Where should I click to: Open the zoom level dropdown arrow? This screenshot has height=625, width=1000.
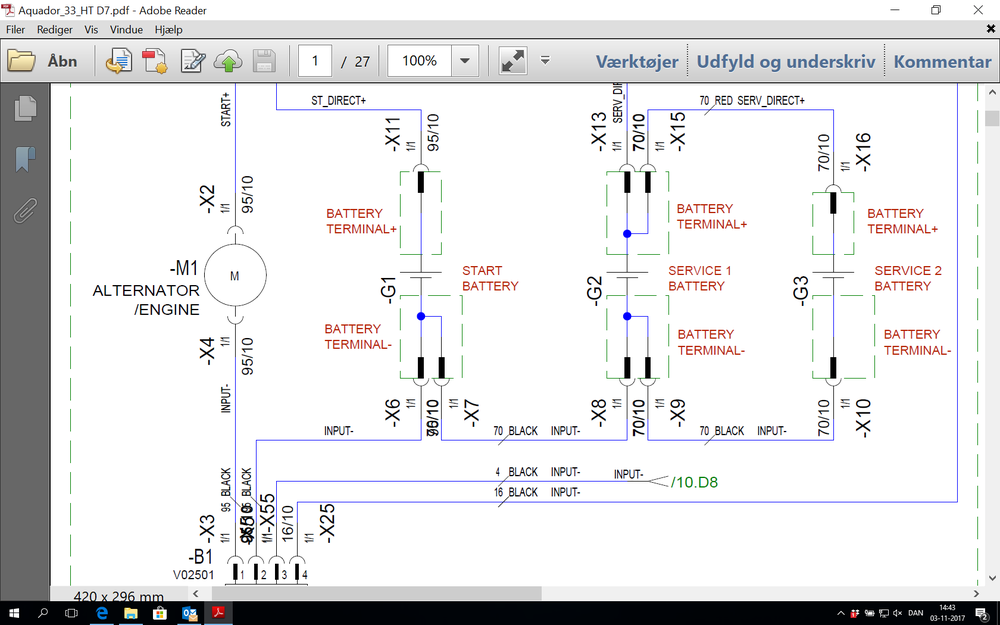[465, 61]
